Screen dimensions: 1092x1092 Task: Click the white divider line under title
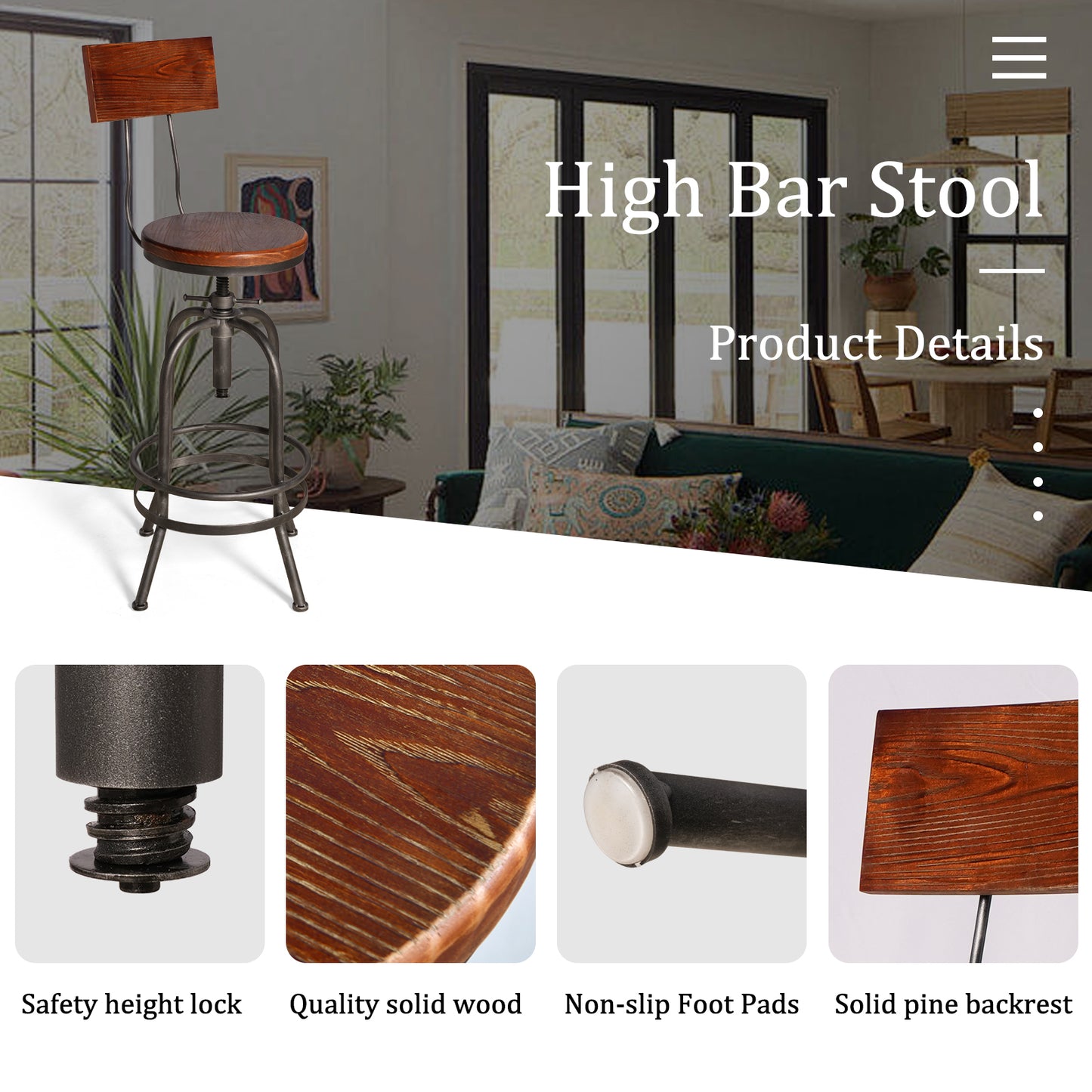[1012, 271]
